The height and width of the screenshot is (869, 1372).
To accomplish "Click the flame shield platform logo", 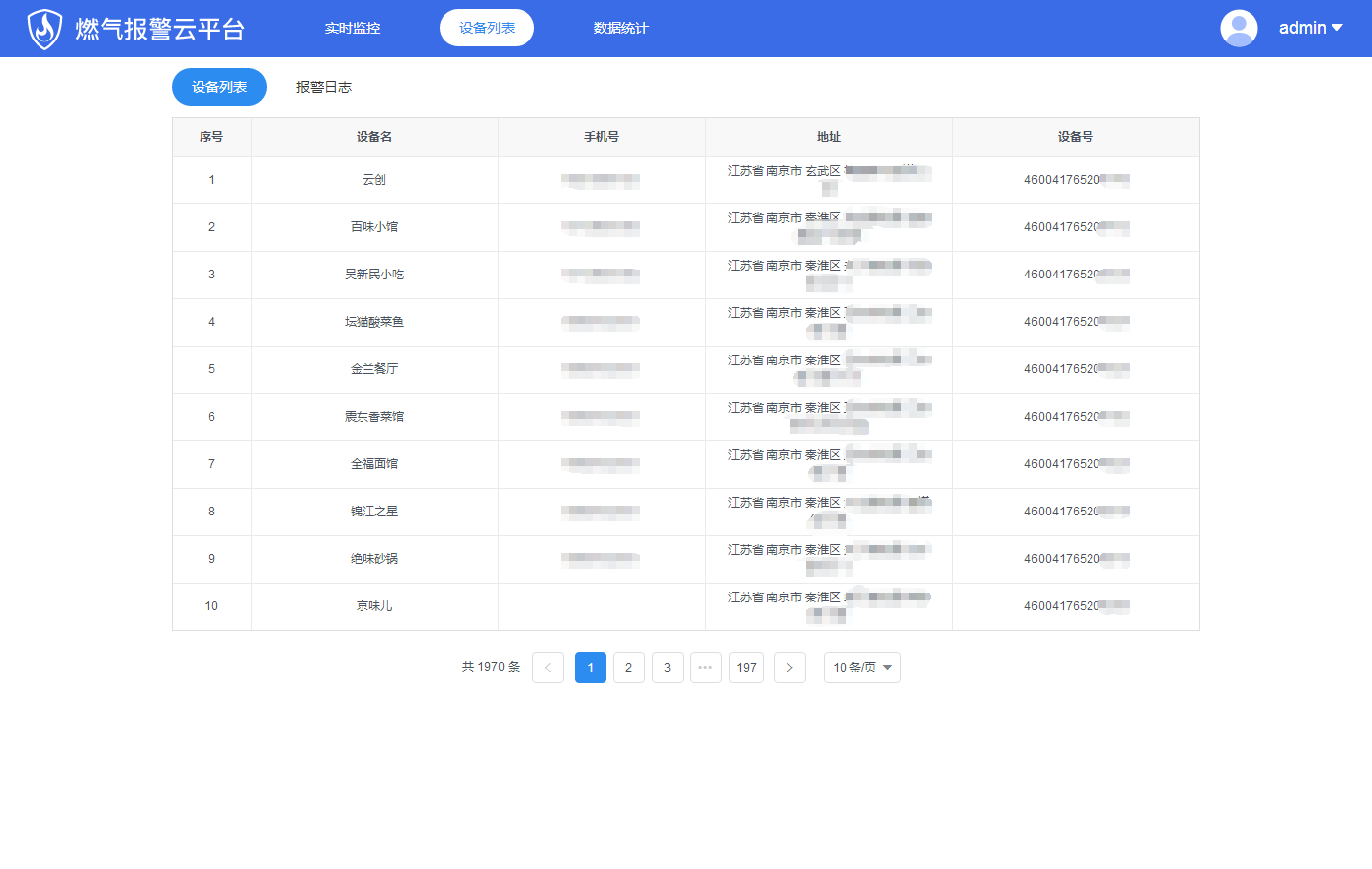I will click(44, 29).
